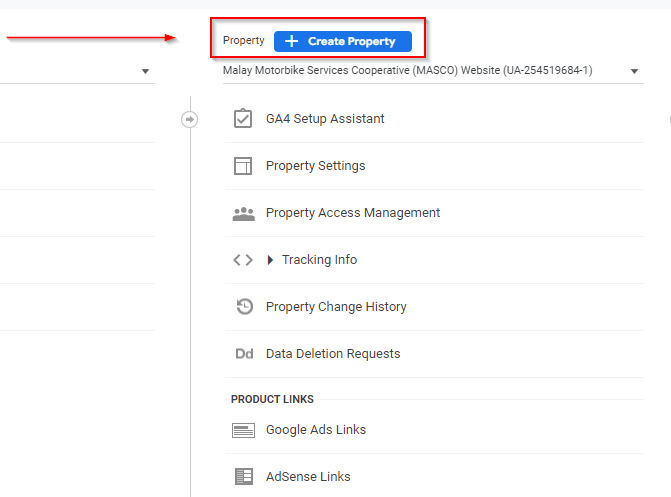Click the Create Property button

[x=342, y=41]
